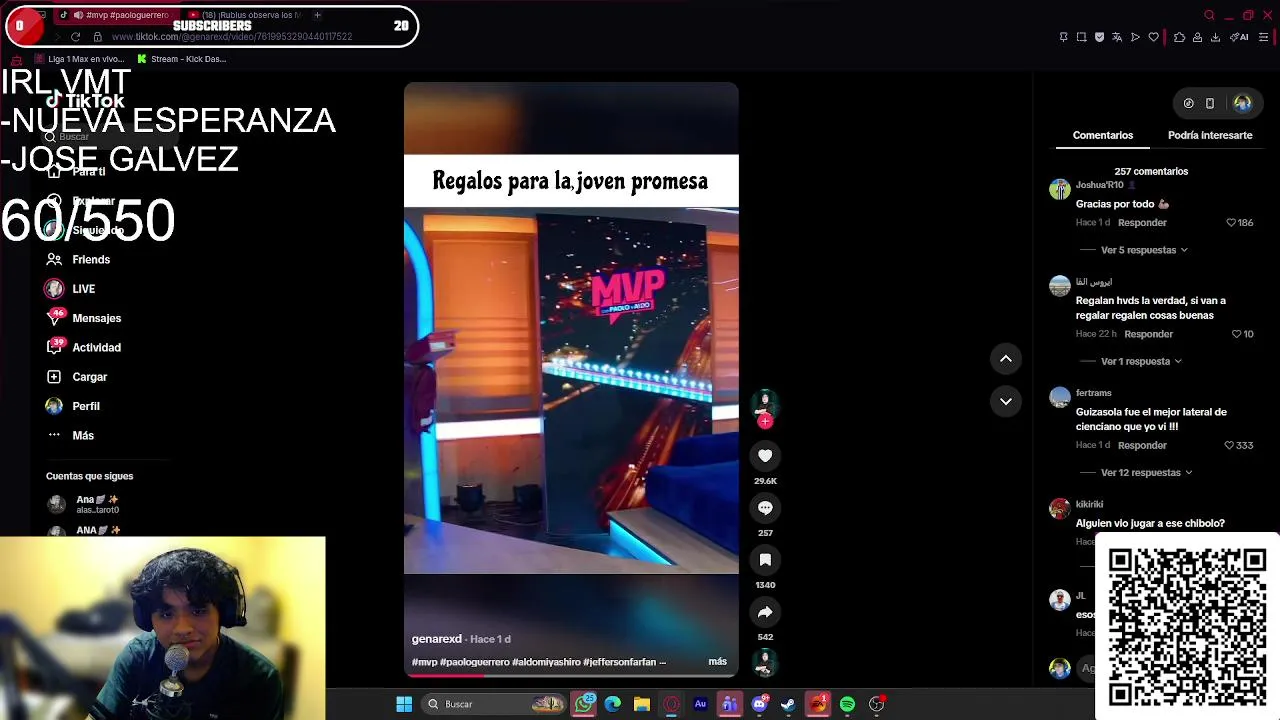Click the taskbar Buscar search box
This screenshot has width=1280, height=720.
(494, 704)
